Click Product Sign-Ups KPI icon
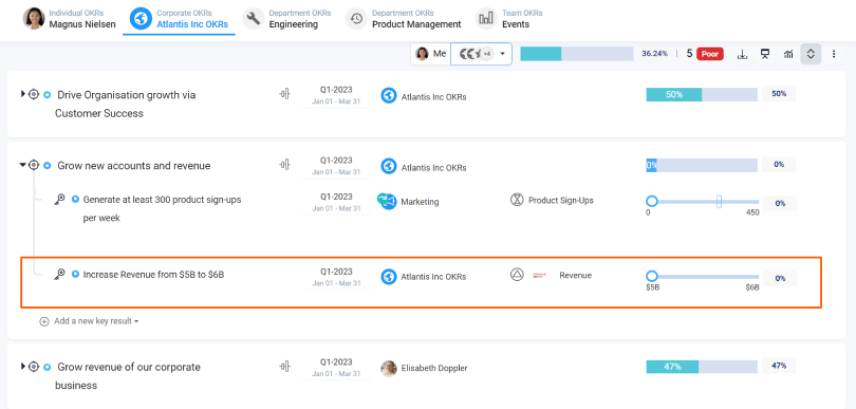856x409 pixels. click(x=517, y=200)
